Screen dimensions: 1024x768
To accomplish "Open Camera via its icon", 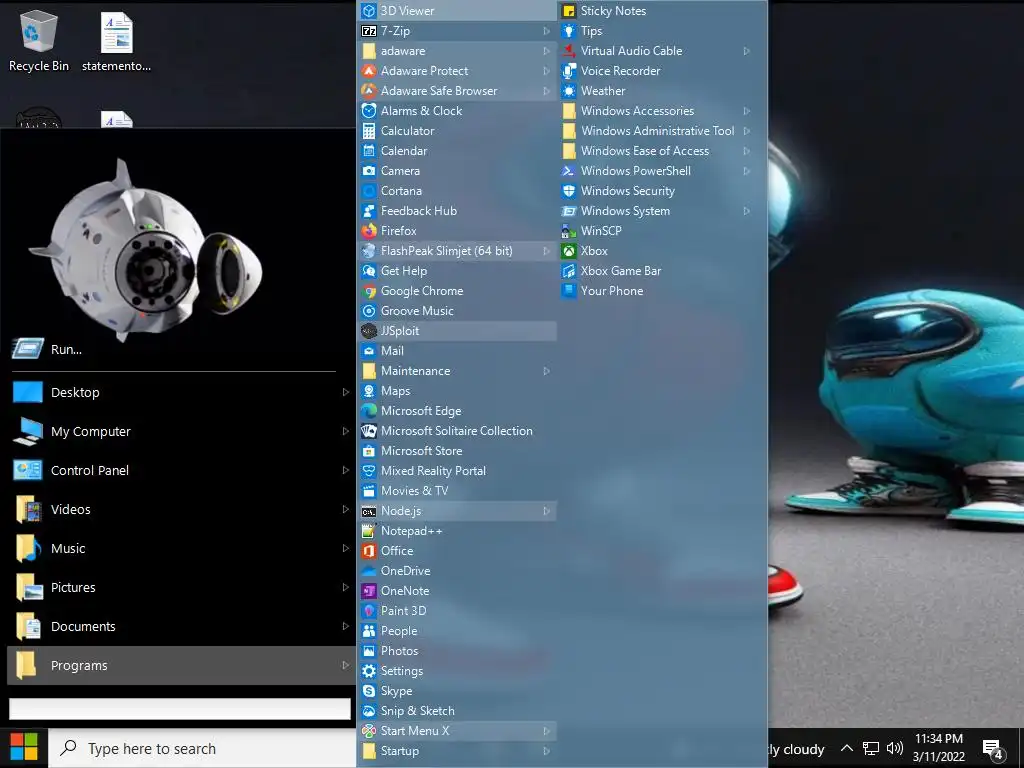I will click(369, 170).
